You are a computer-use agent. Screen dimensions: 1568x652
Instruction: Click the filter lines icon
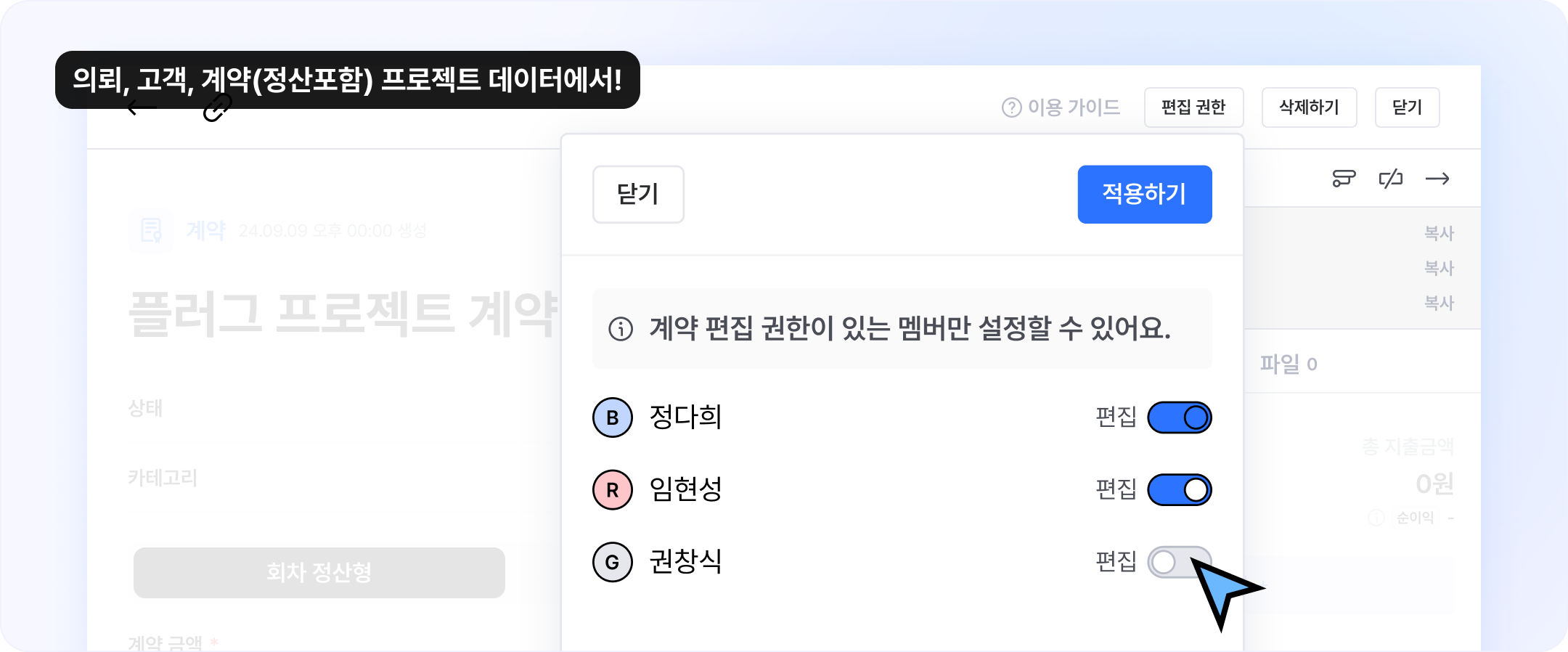[1344, 179]
